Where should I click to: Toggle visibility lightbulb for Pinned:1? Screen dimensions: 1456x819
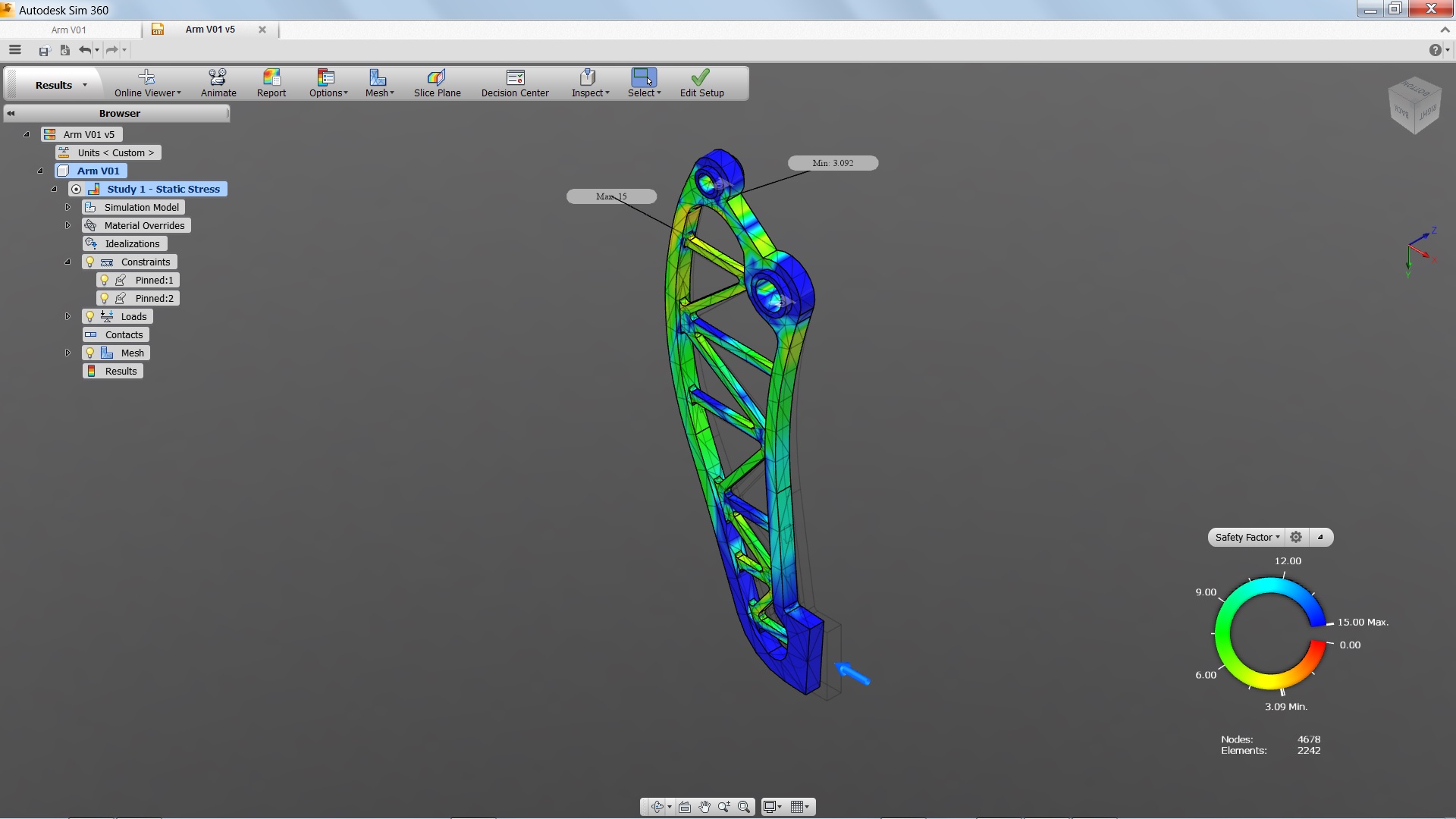pos(105,280)
